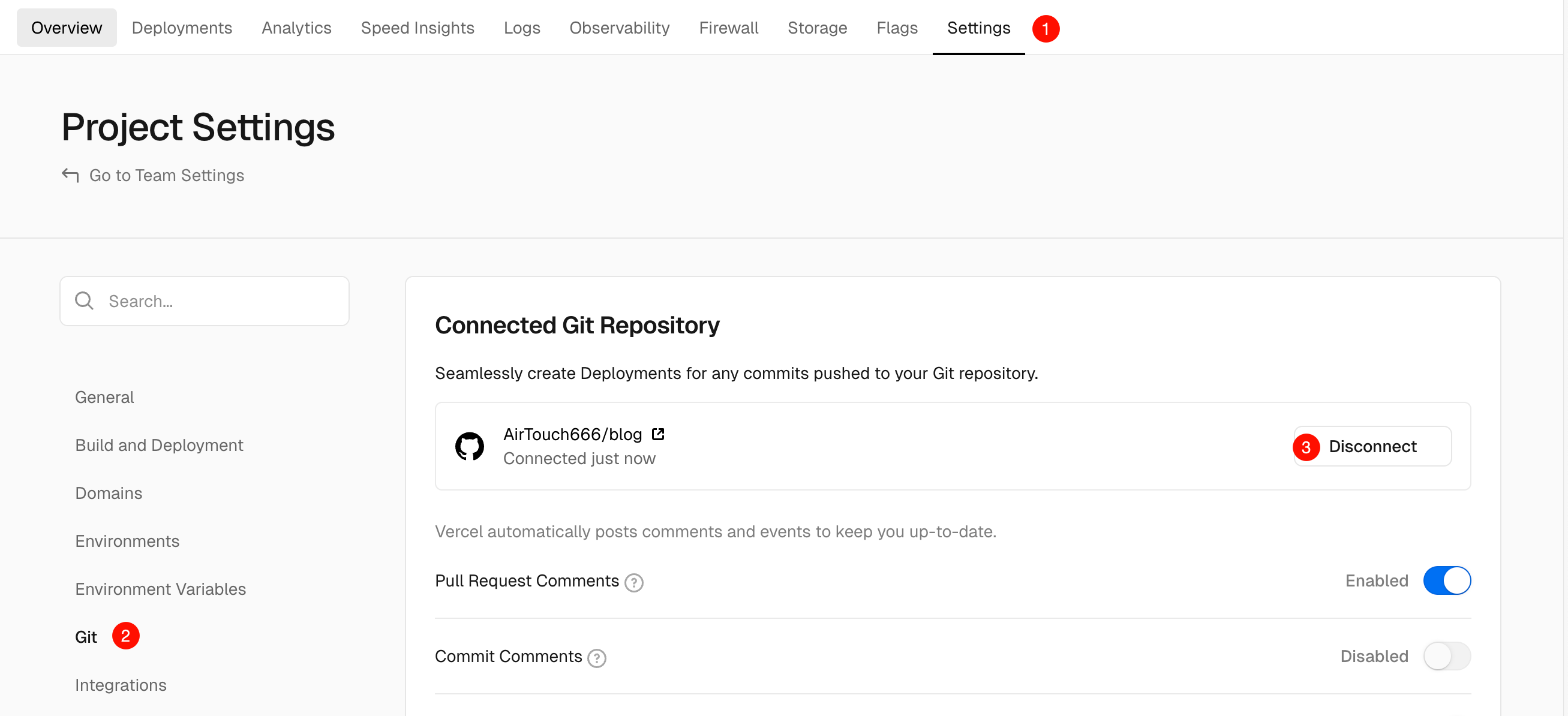Screen dimensions: 1568x716
Task: Click the Connected Git Repository heading
Action: [x=577, y=326]
